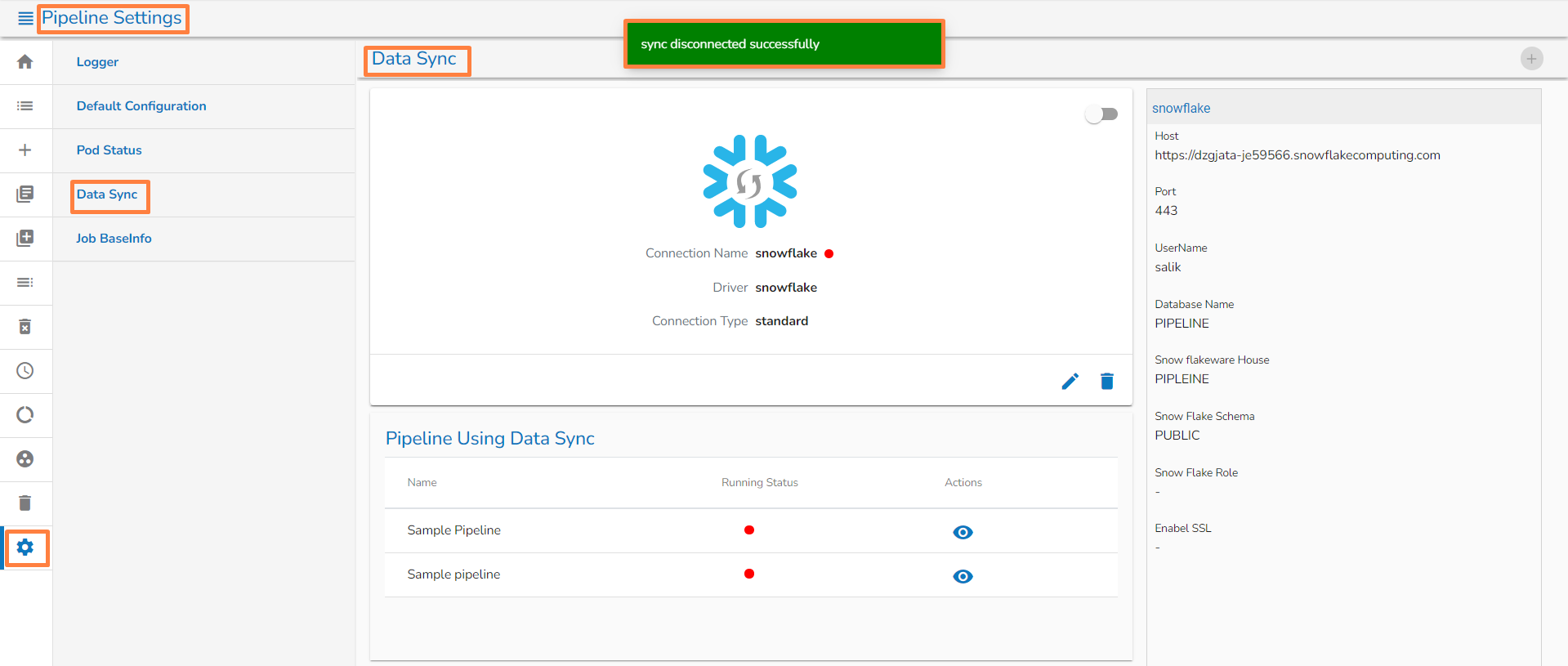
Task: Open the stacked library pages icon
Action: click(25, 194)
